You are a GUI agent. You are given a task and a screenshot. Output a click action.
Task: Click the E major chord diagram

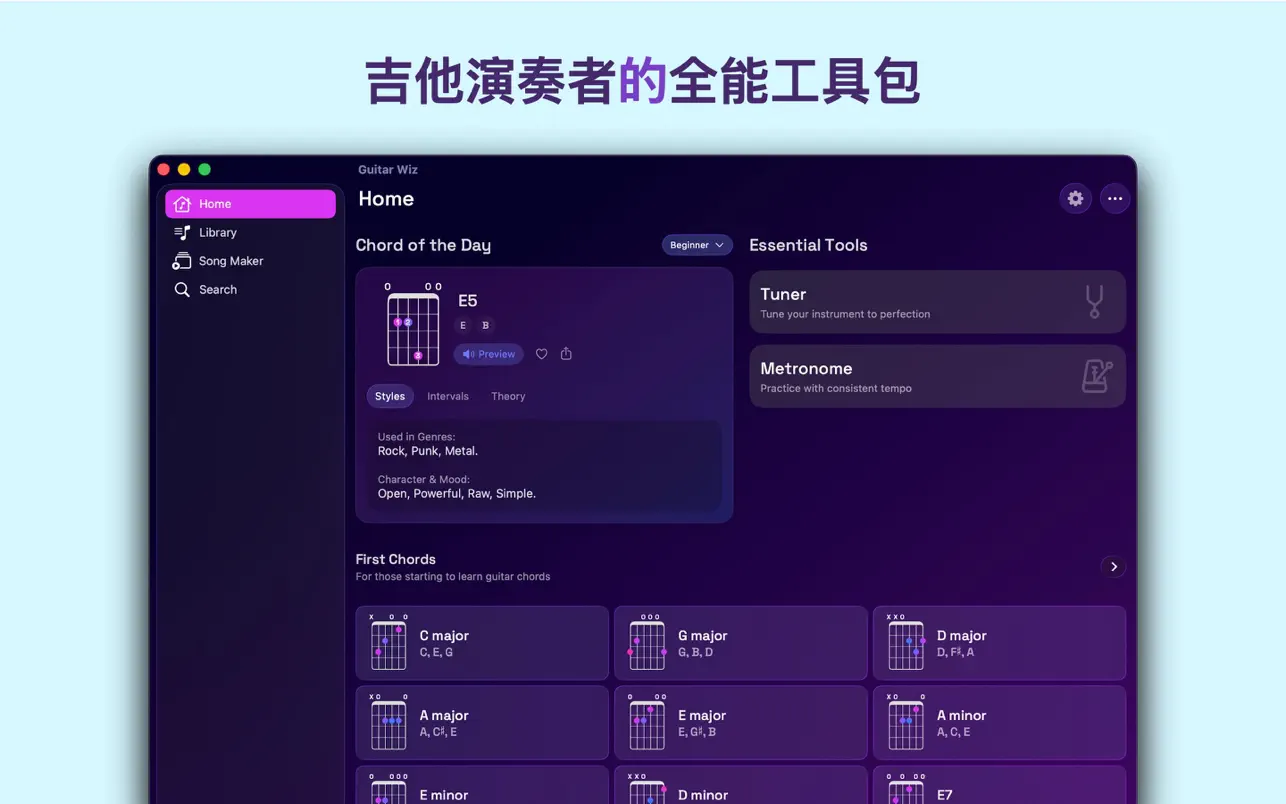[647, 723]
